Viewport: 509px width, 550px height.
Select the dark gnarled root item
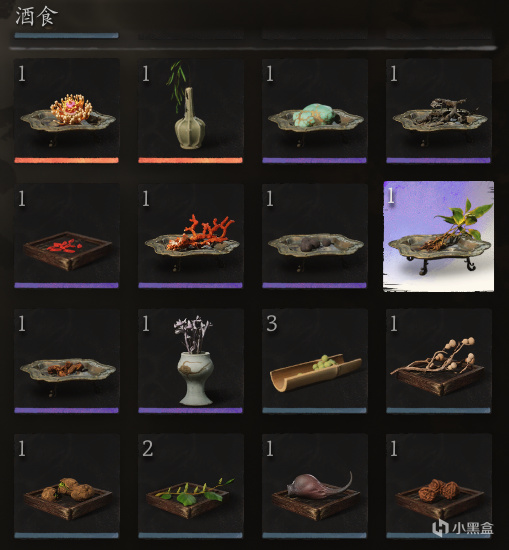[x=438, y=111]
